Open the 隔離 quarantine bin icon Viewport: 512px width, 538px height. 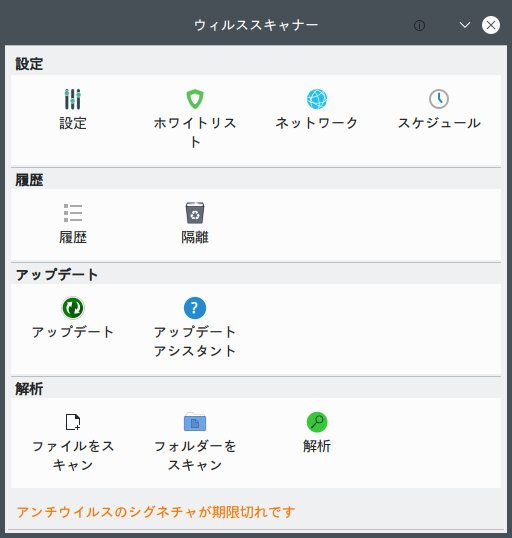[x=195, y=213]
